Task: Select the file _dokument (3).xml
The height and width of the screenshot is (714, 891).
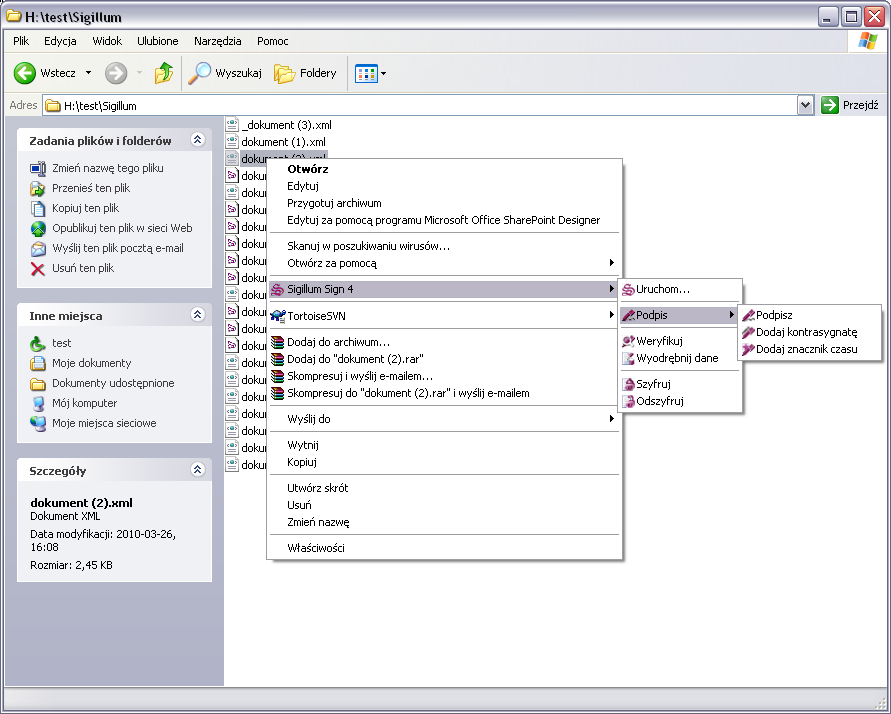Action: click(286, 125)
